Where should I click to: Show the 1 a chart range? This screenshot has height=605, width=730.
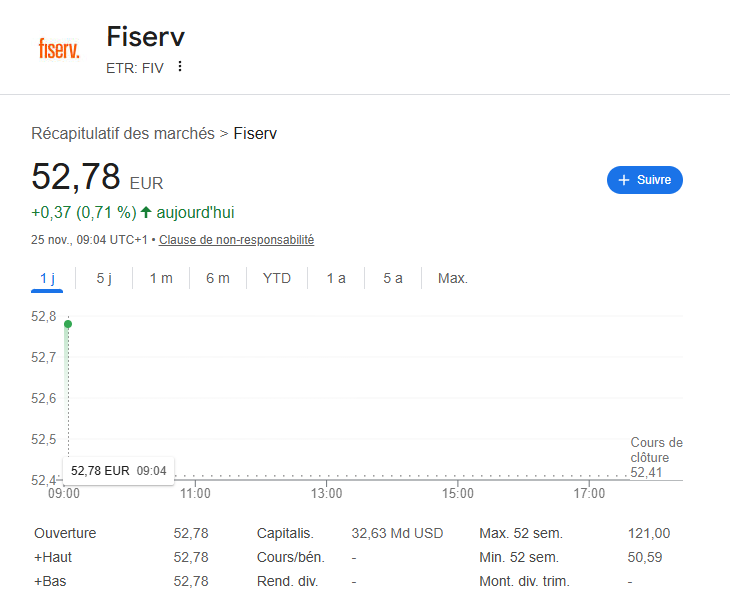pos(336,278)
